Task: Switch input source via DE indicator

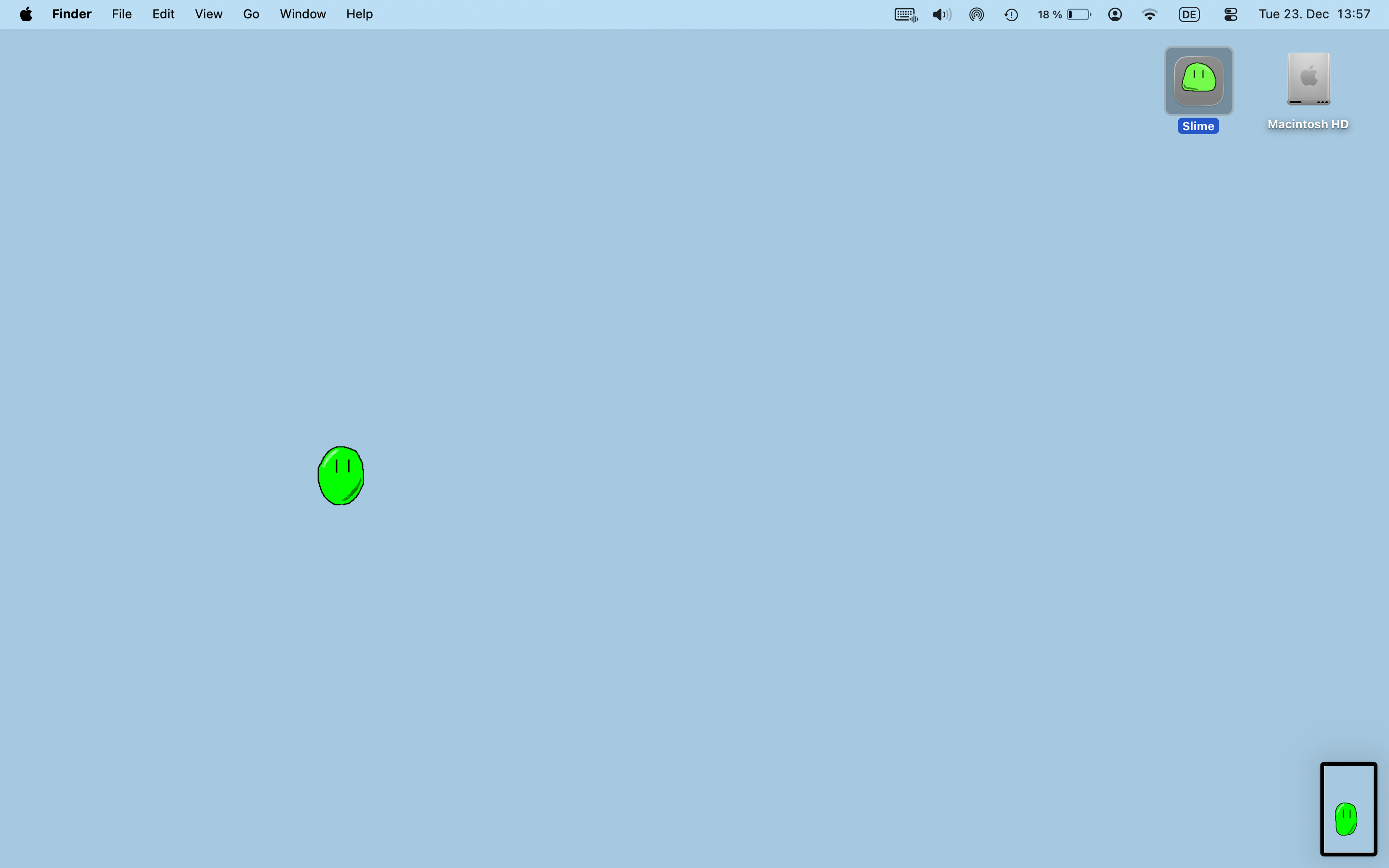Action: tap(1189, 14)
